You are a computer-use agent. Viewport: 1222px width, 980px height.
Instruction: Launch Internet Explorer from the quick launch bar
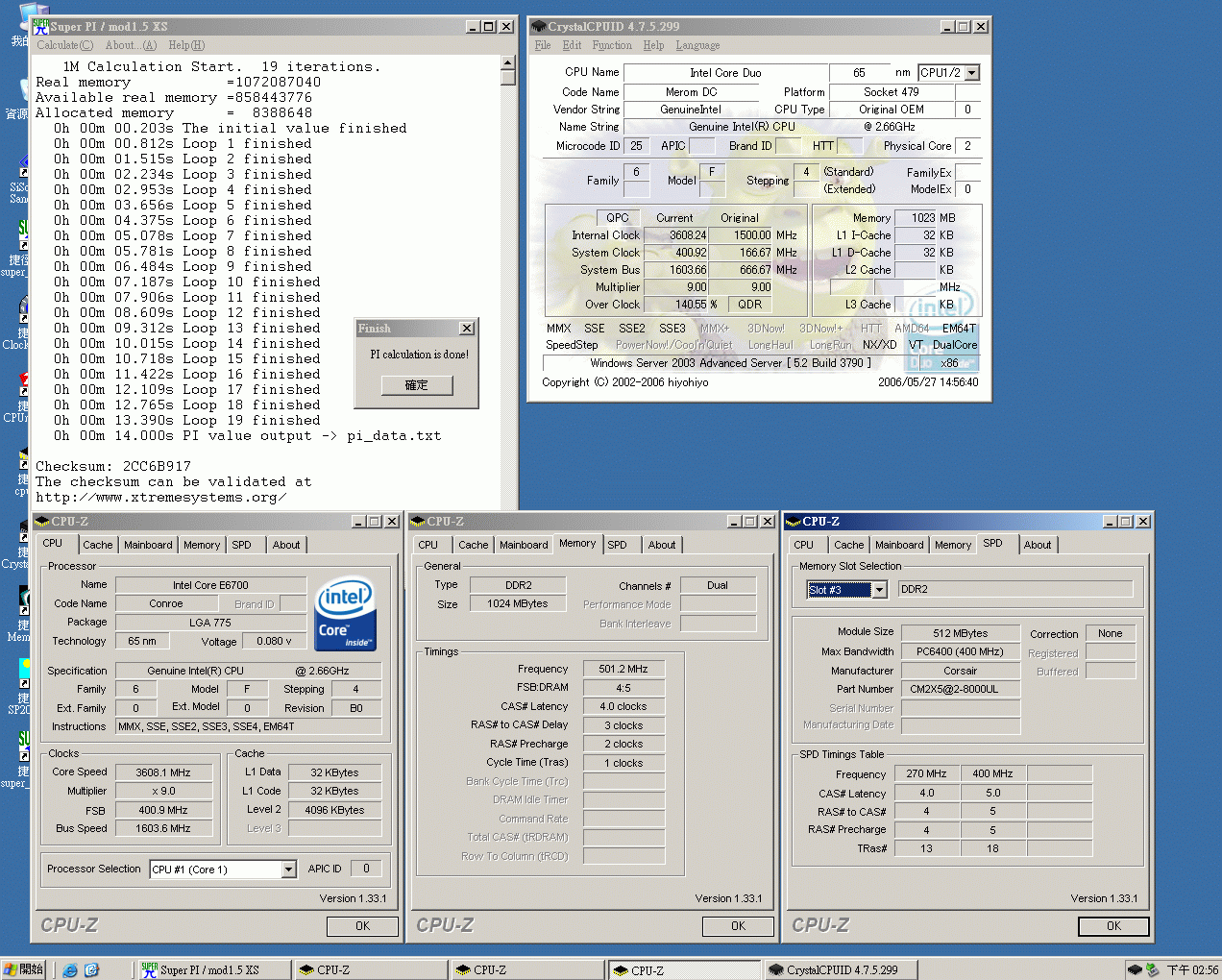[x=70, y=969]
